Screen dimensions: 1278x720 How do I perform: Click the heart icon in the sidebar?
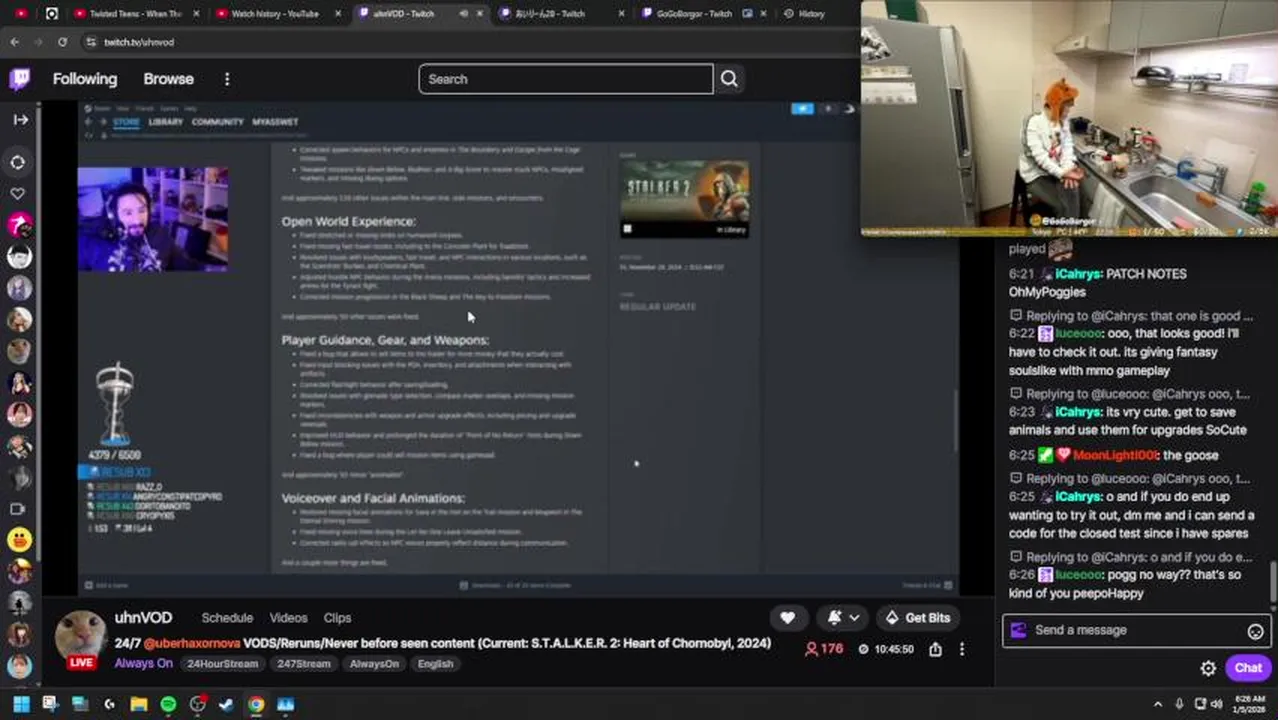[x=18, y=193]
